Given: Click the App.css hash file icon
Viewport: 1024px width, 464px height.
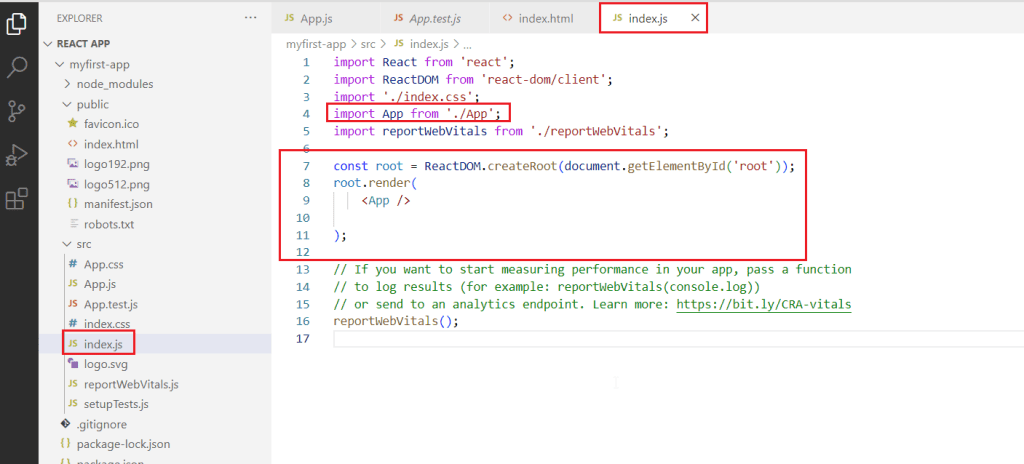Looking at the screenshot, I should (72, 265).
